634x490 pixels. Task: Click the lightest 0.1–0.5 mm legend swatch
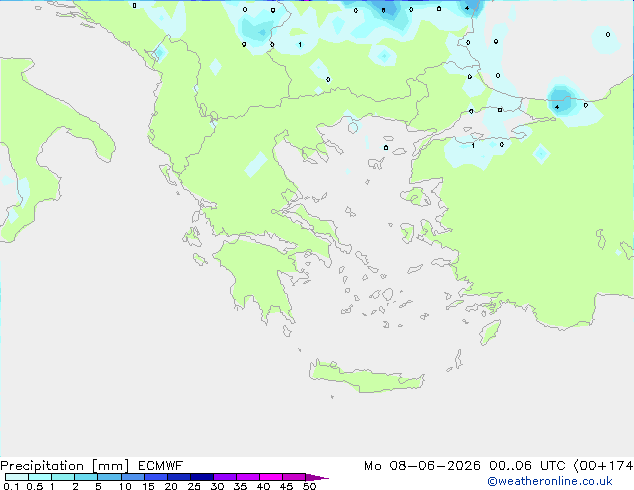point(17,477)
